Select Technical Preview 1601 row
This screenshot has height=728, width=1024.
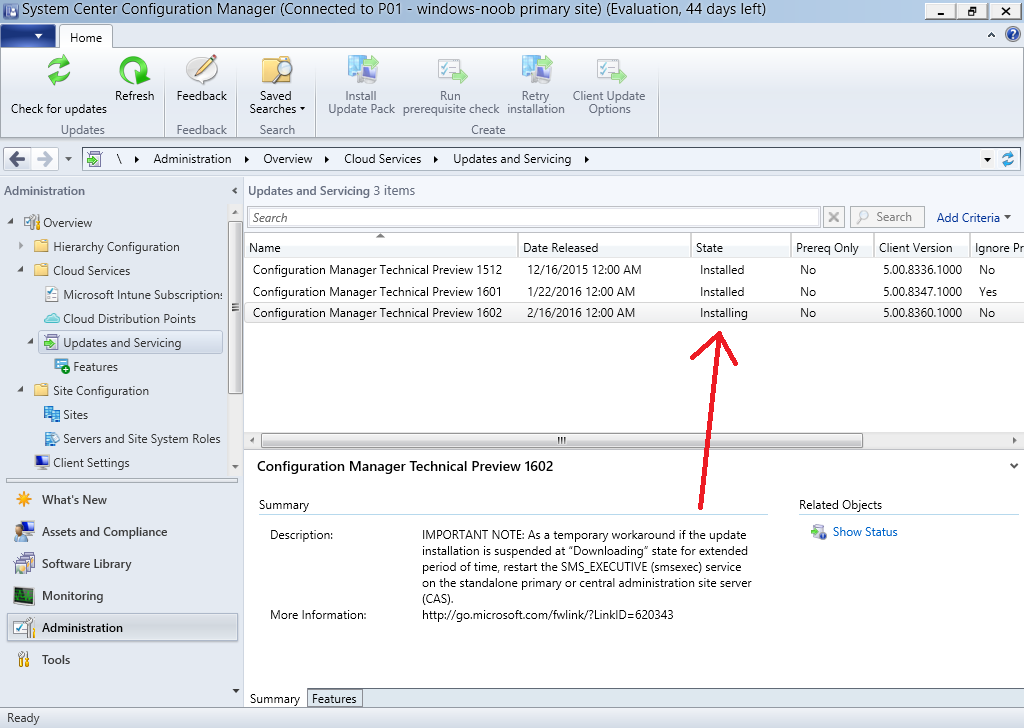(x=633, y=292)
